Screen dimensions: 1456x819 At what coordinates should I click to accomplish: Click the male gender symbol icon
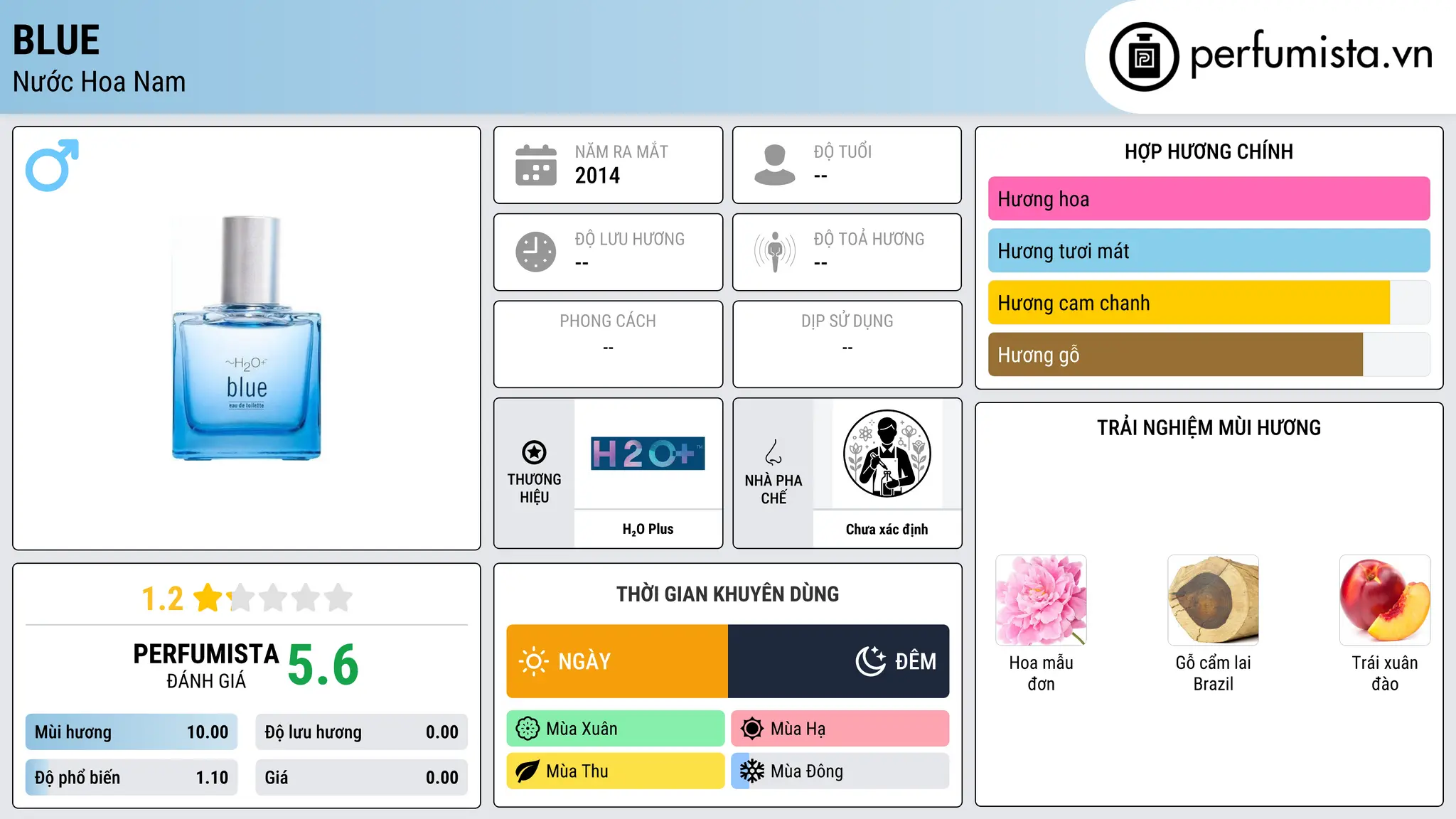pyautogui.click(x=52, y=165)
